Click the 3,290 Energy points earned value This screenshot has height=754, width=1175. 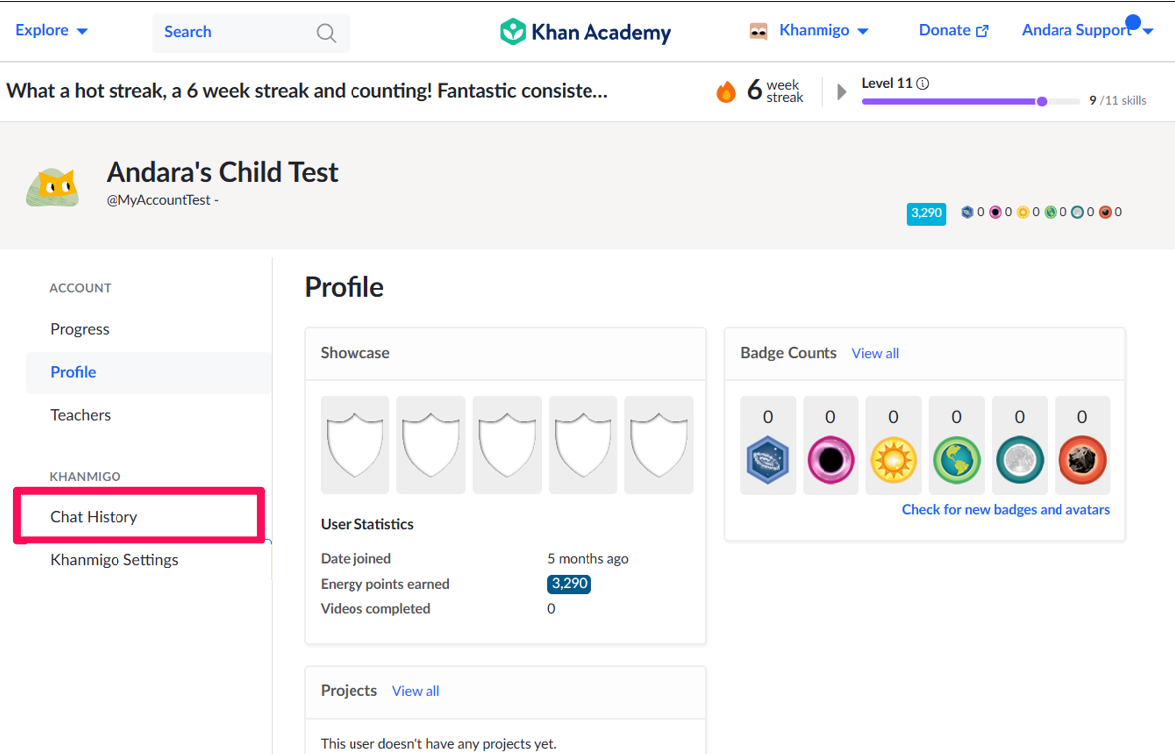click(x=569, y=584)
